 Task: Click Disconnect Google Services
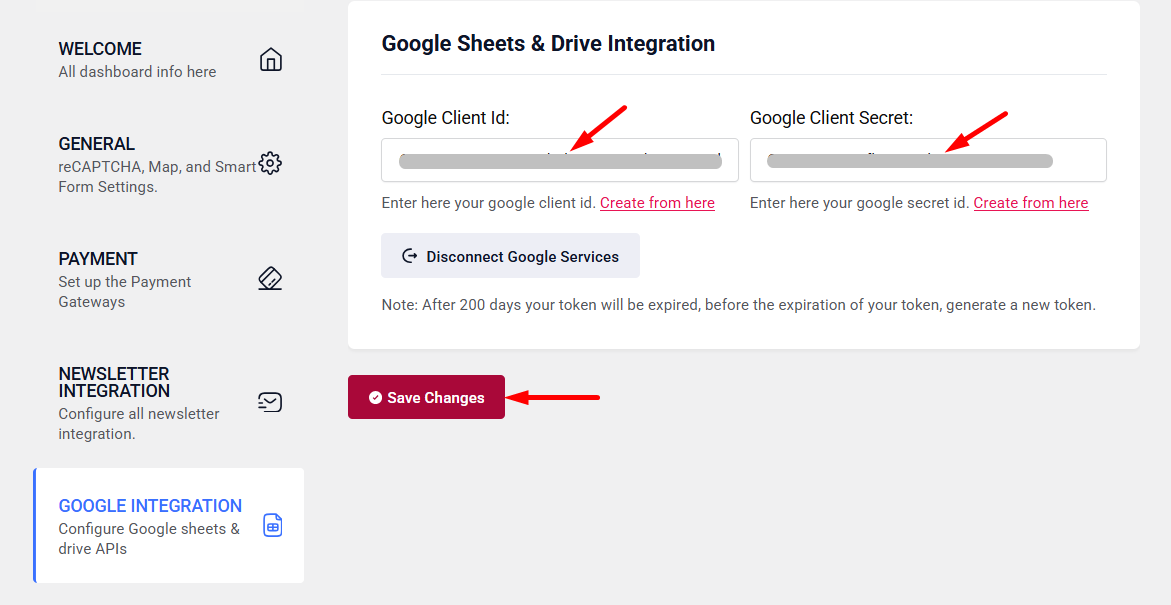[x=510, y=256]
